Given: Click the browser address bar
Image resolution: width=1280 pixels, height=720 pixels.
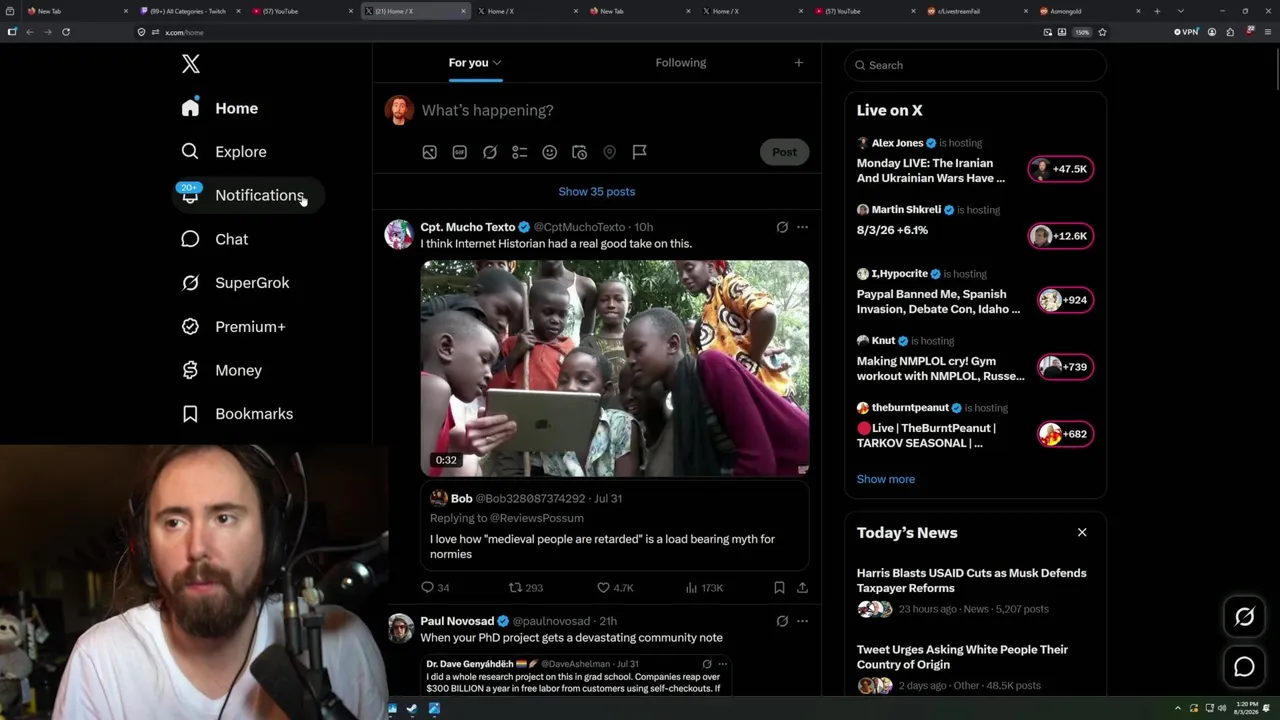Looking at the screenshot, I should [x=590, y=32].
